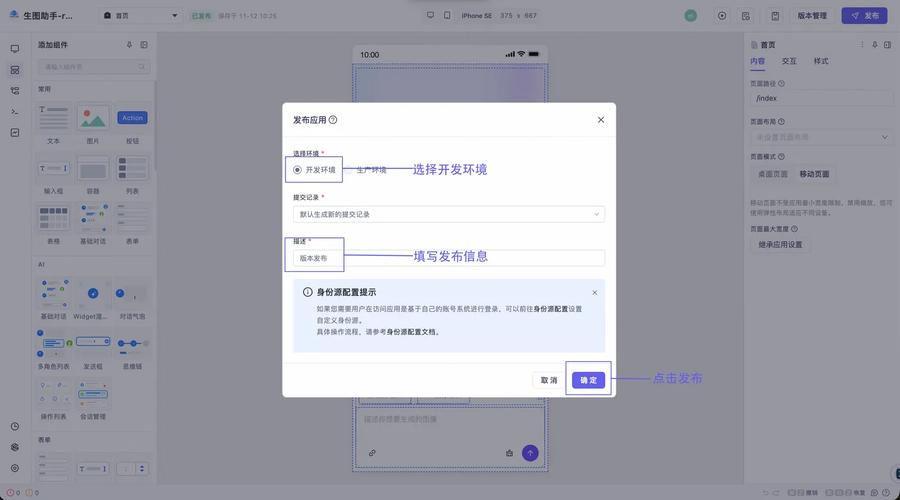Click the 页面路径 field with /index
This screenshot has width=900, height=500.
point(821,99)
